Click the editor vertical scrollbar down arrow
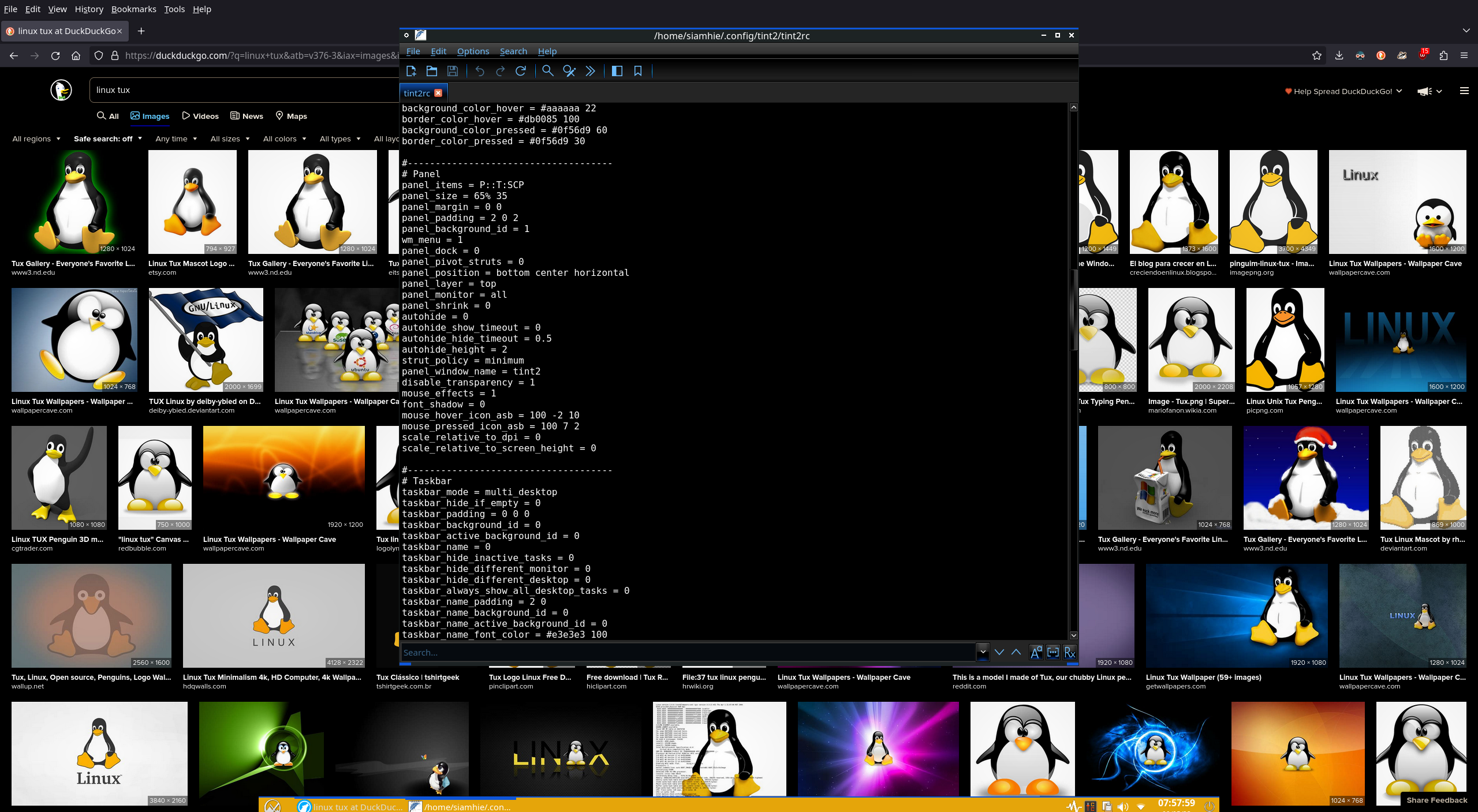1478x812 pixels. pyautogui.click(x=1073, y=635)
